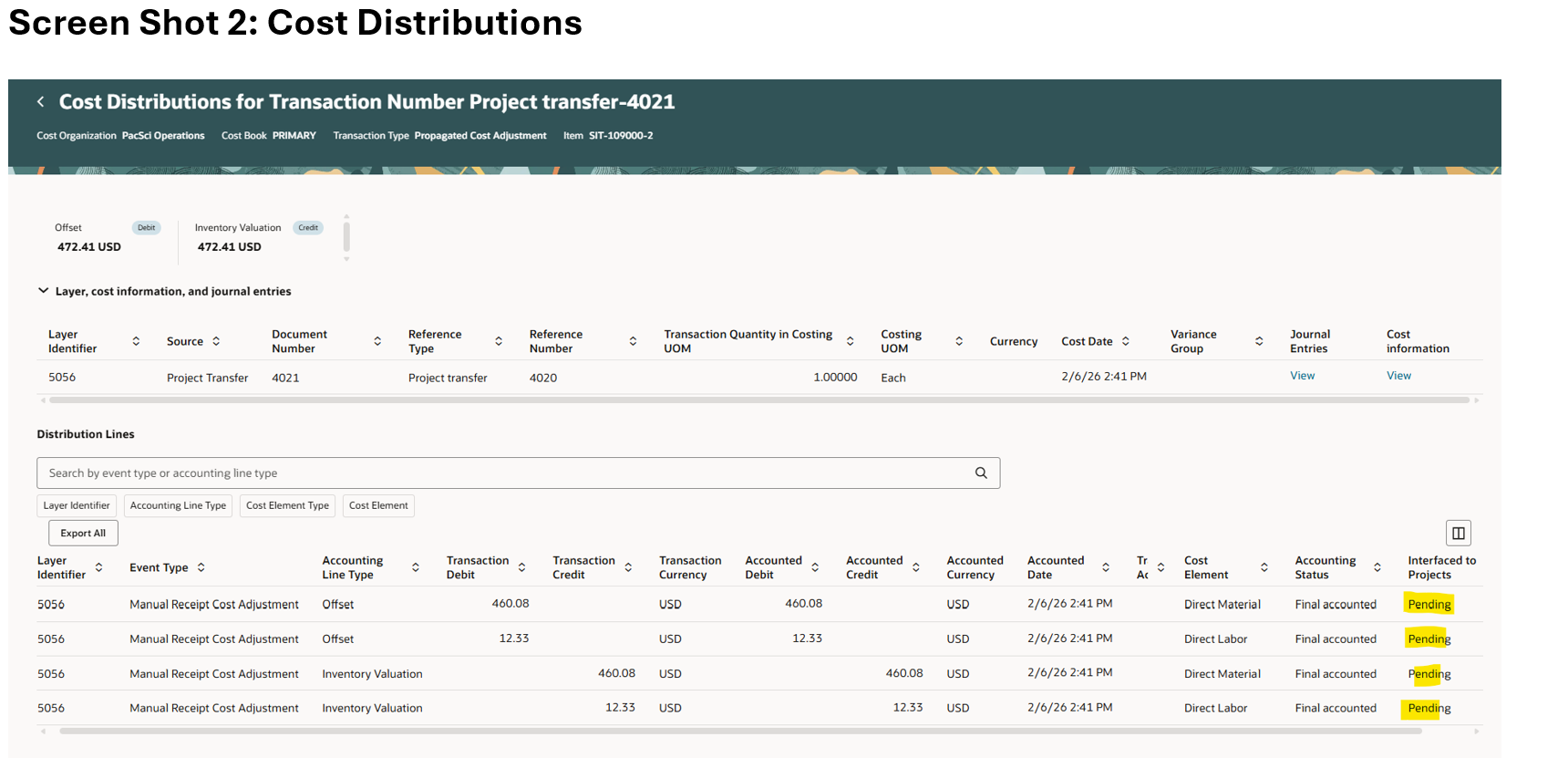This screenshot has height=758, width=1568.
Task: Sort the Accounted Debit column
Action: coord(815,567)
